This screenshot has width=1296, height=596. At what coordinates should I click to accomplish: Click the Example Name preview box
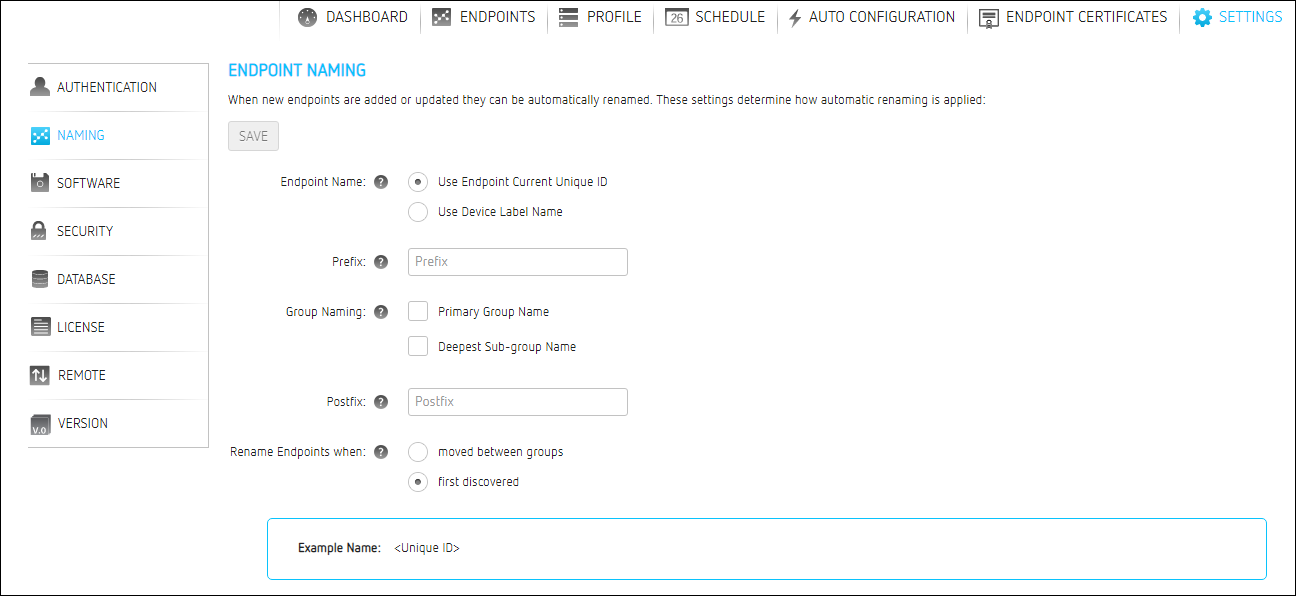(x=767, y=548)
